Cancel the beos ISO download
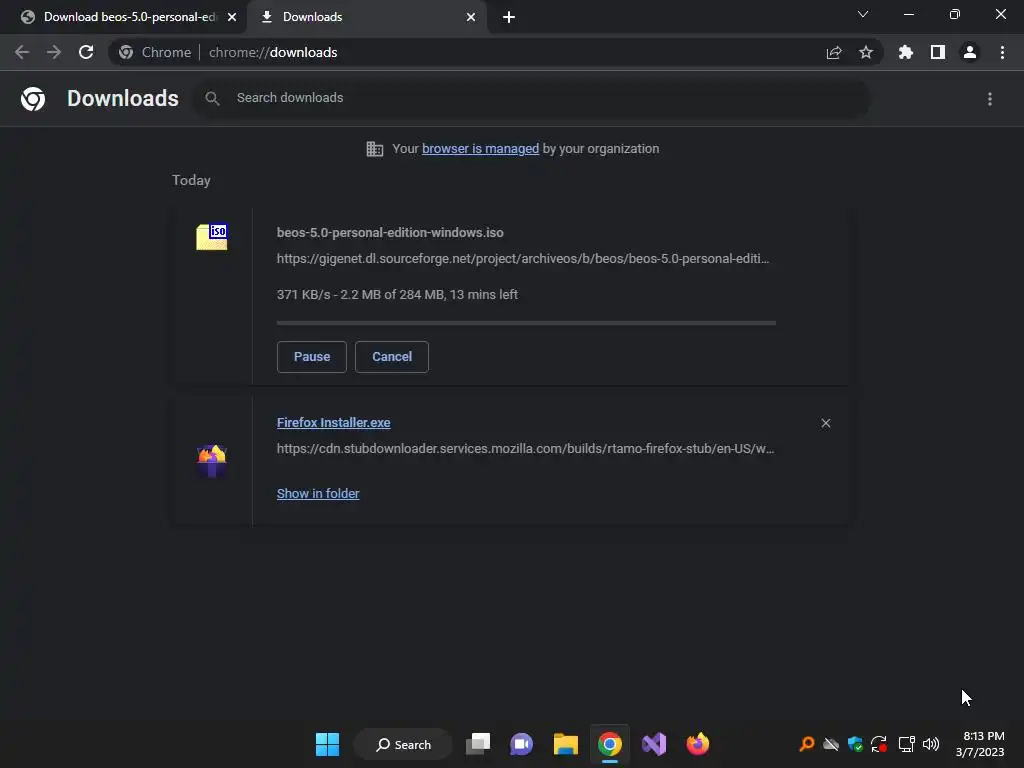Image resolution: width=1024 pixels, height=768 pixels. (392, 357)
